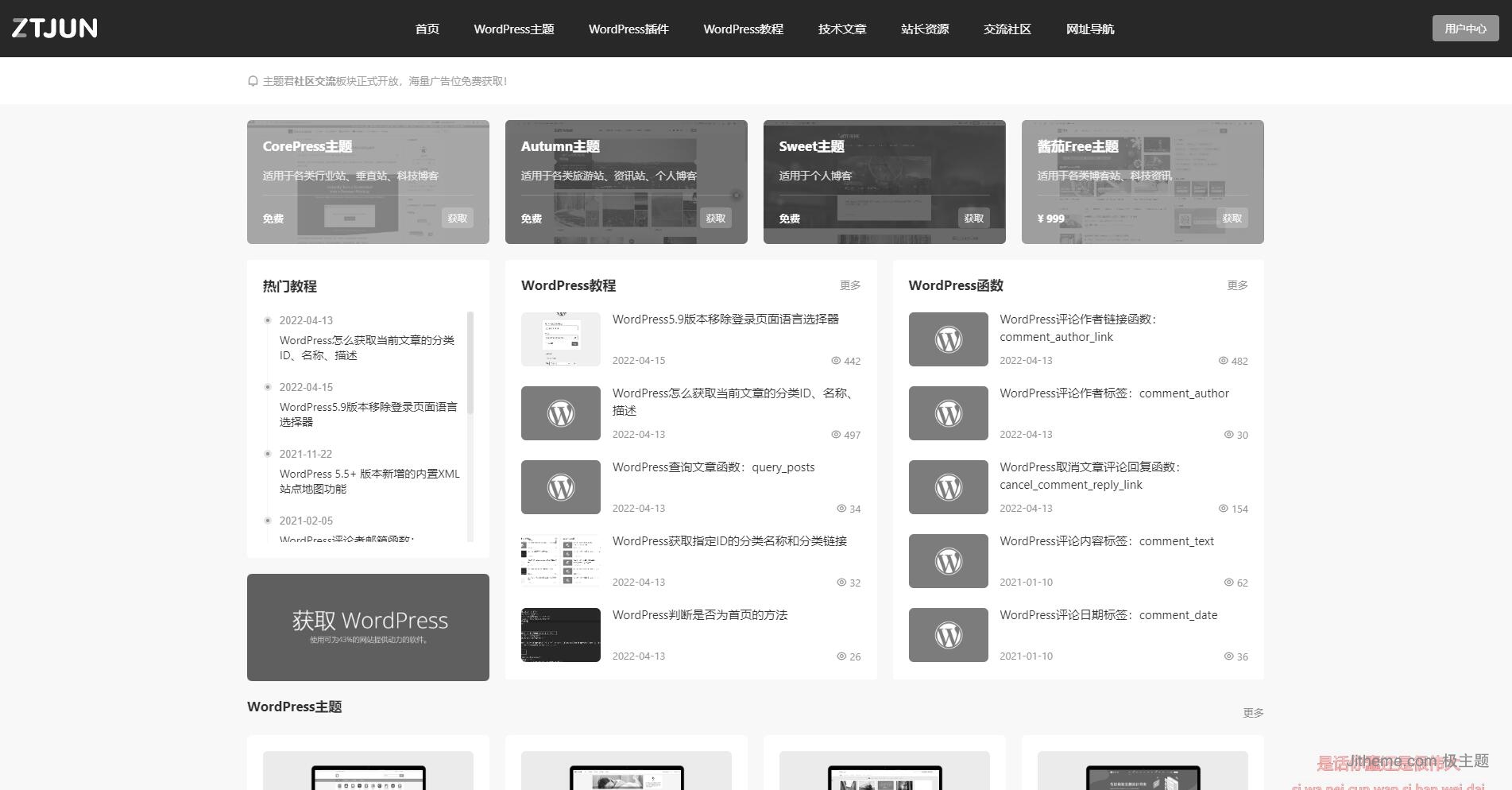Screen dimensions: 1512x790
Task: Click the 获取 WordPress banner
Action: click(x=368, y=627)
